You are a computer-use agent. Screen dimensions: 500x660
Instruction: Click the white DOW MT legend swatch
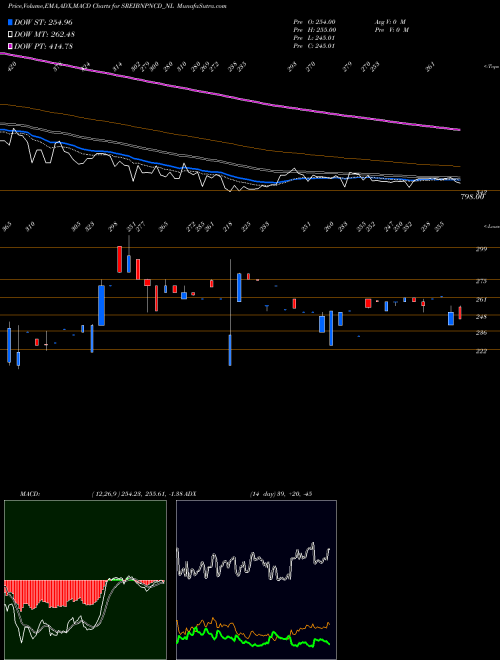pos(10,34)
